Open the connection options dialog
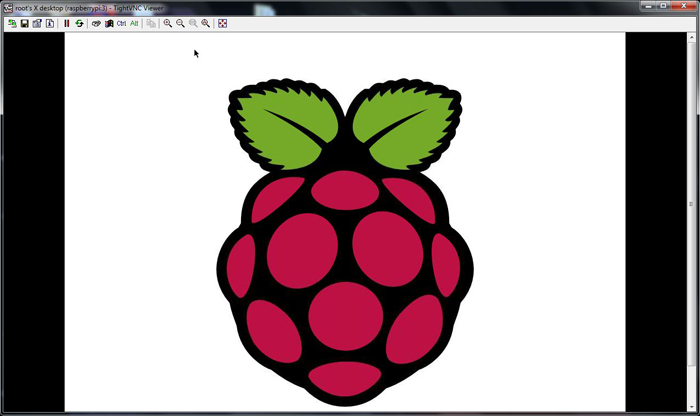 [37, 24]
